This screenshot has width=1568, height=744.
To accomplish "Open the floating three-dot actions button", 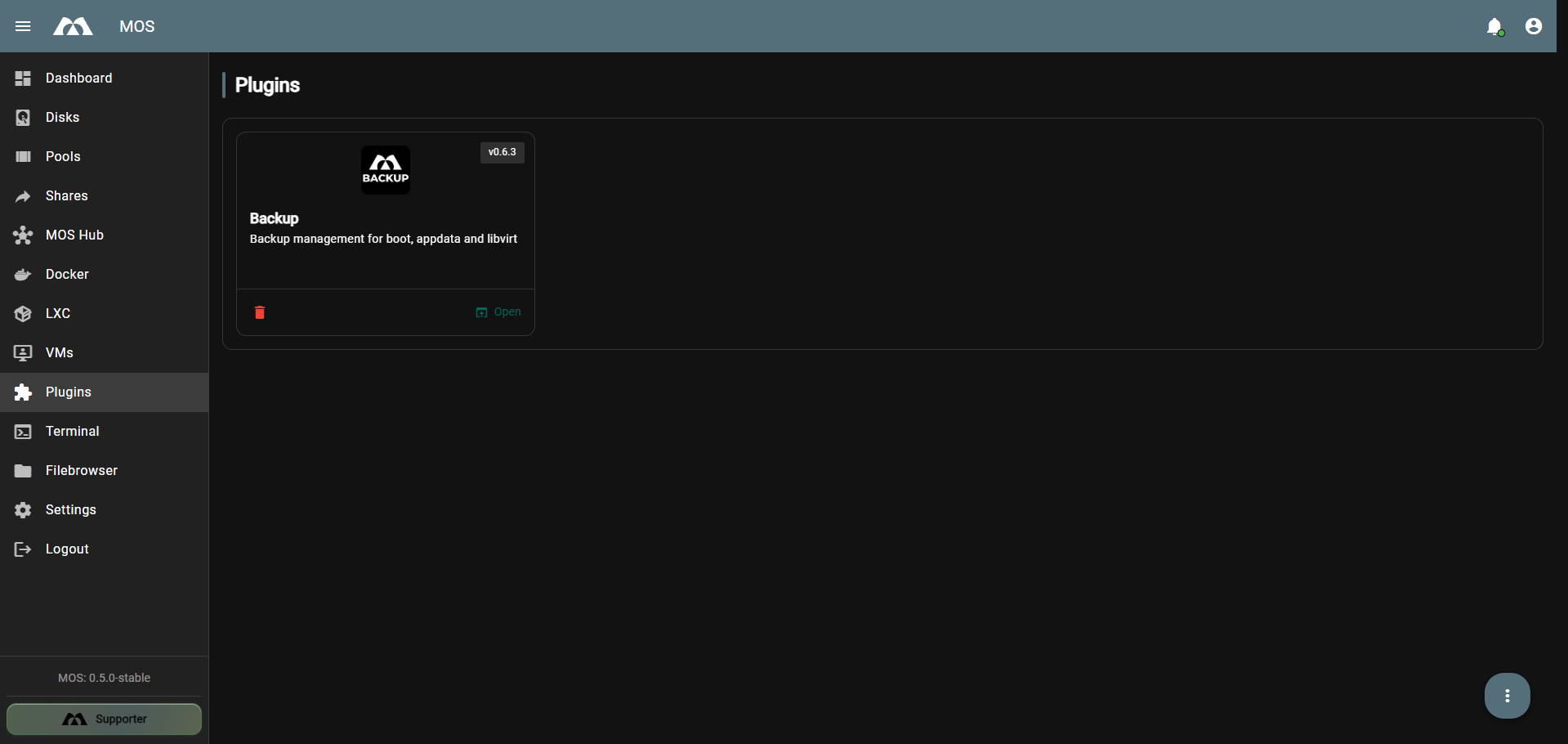I will [1508, 696].
